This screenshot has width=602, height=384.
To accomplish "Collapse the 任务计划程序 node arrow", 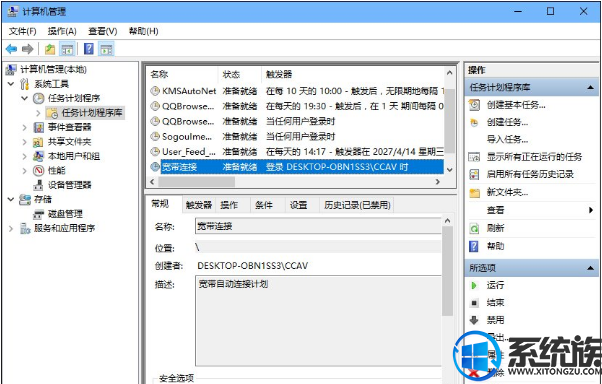I will (x=25, y=98).
